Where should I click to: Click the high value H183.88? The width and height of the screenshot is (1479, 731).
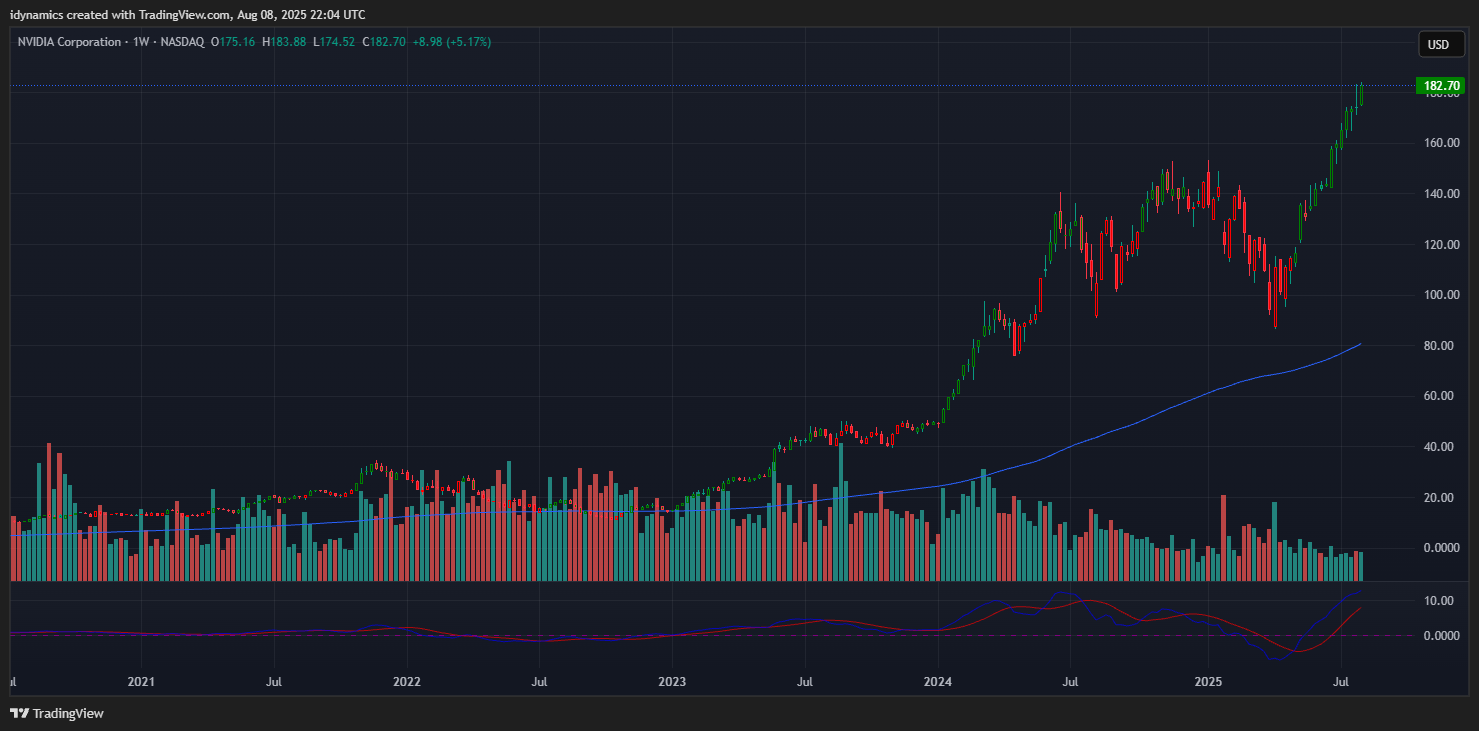coord(284,42)
